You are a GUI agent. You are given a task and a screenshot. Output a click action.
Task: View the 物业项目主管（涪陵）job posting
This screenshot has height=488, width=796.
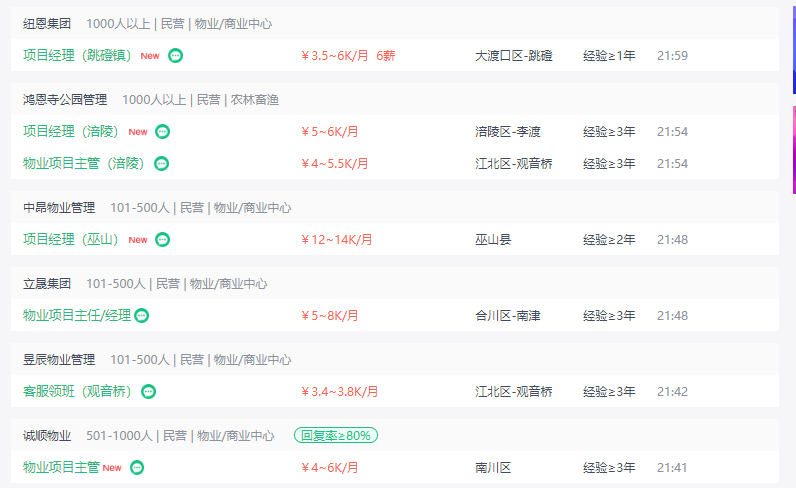click(x=84, y=164)
